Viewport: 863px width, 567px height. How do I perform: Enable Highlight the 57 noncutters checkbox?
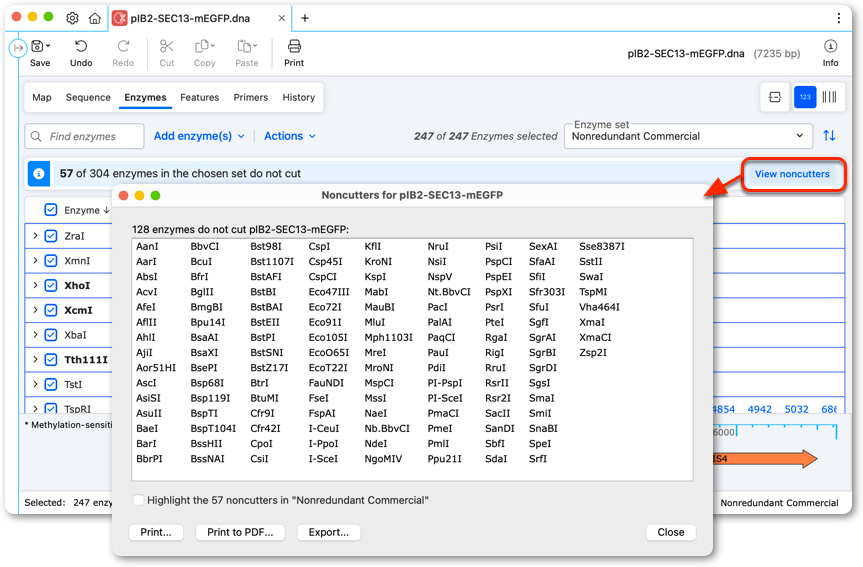[138, 500]
